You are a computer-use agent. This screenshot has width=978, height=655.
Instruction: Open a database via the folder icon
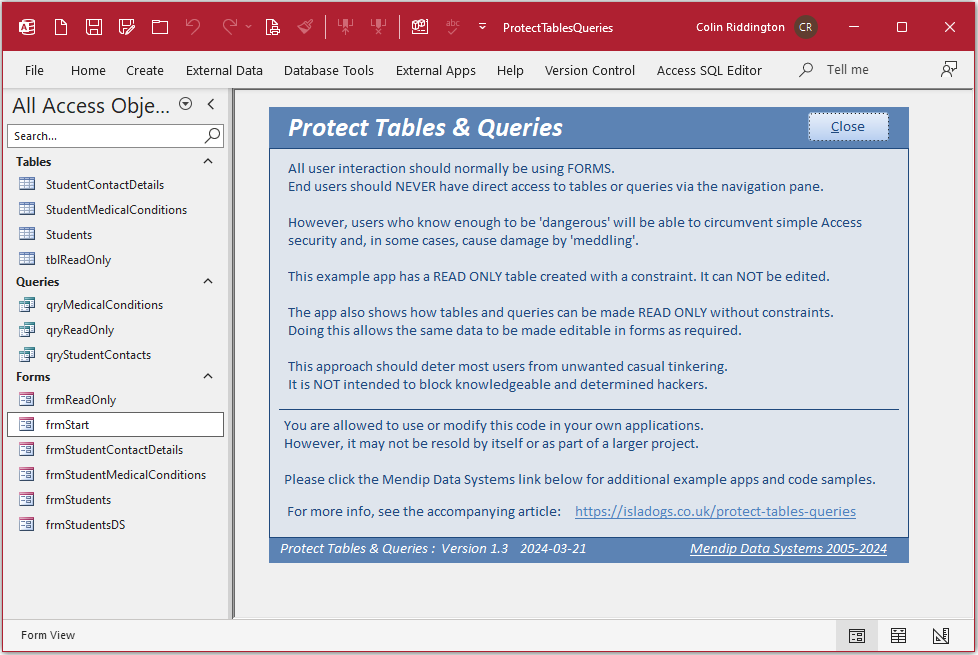point(160,27)
